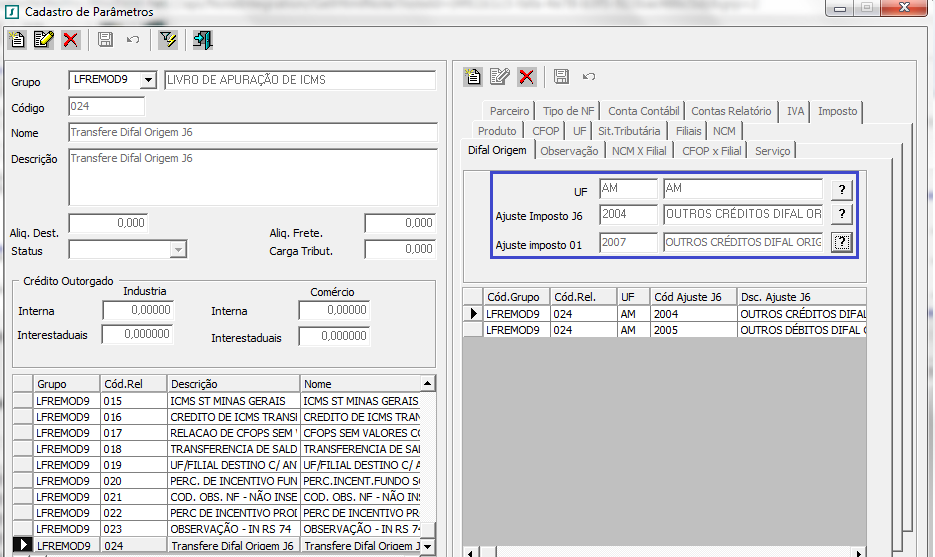Open the Conta Contábil tab
The image size is (935, 557).
pyautogui.click(x=643, y=111)
